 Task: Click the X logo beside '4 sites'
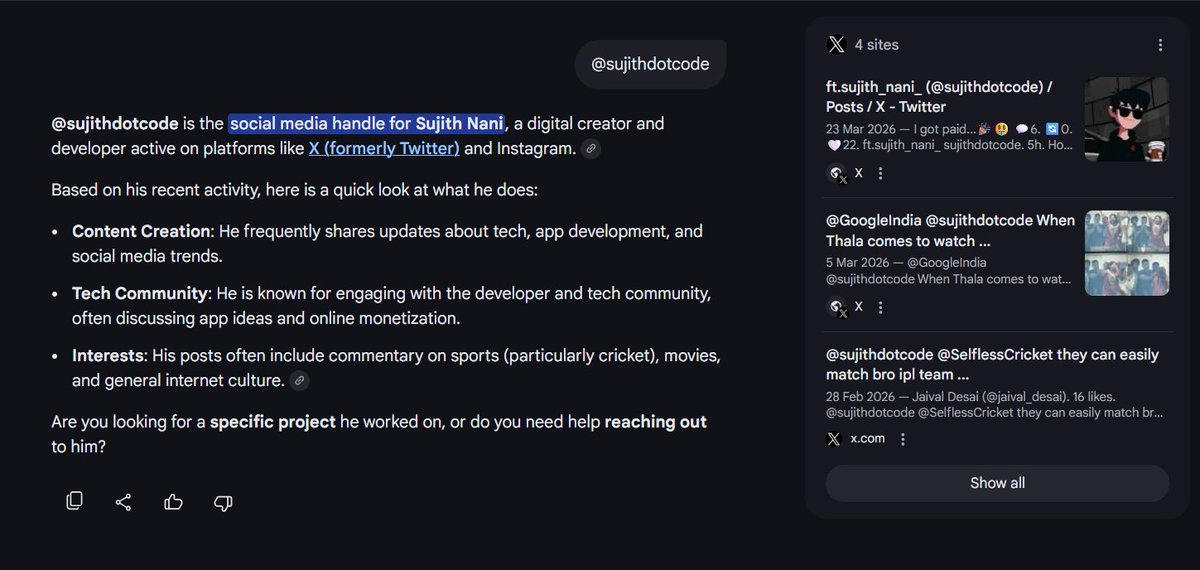[x=836, y=44]
